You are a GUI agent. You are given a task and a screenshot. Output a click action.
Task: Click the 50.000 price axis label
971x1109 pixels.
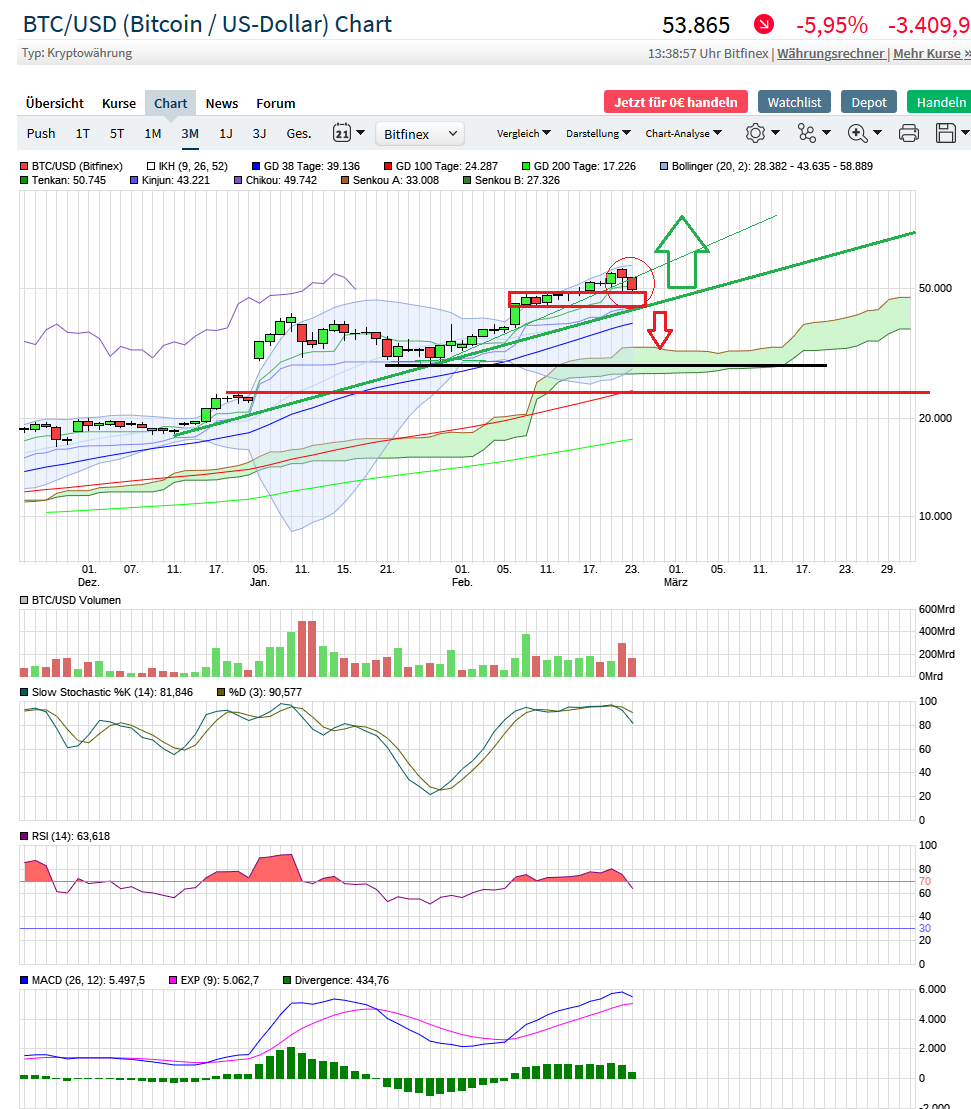pyautogui.click(x=935, y=288)
